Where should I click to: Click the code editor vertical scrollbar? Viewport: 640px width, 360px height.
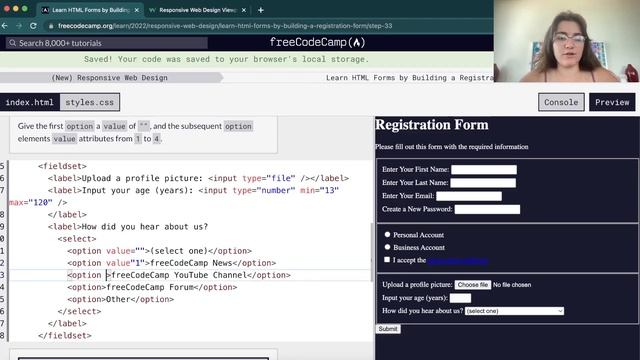click(x=371, y=252)
